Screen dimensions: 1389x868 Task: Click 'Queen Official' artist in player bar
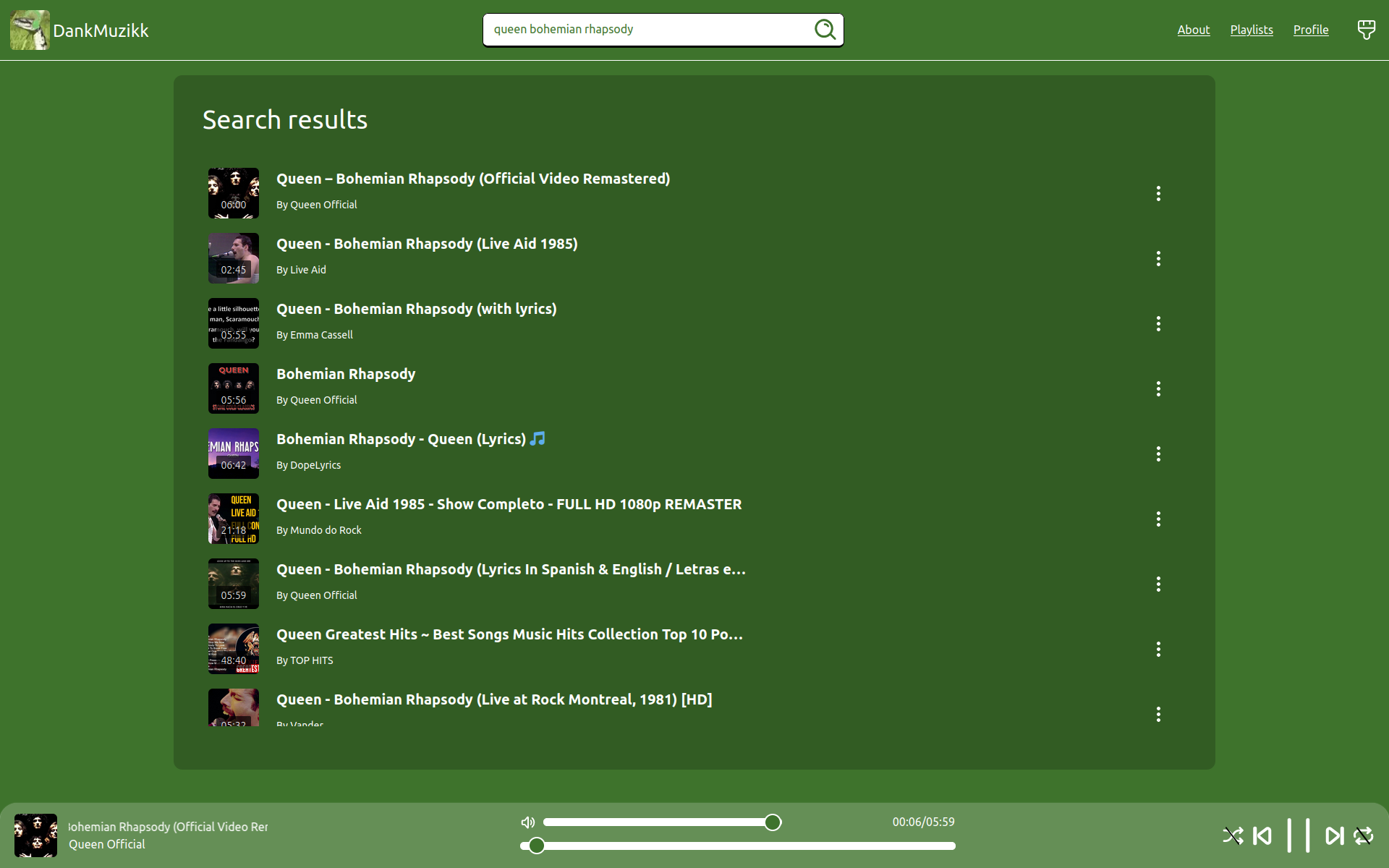107,844
